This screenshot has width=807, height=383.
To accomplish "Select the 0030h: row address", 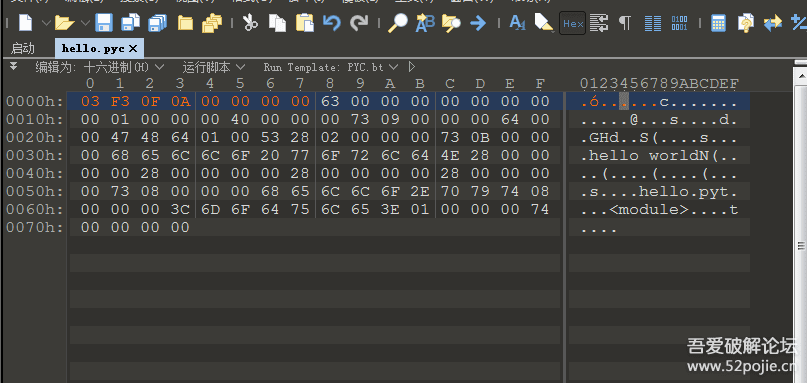I will tap(35, 155).
